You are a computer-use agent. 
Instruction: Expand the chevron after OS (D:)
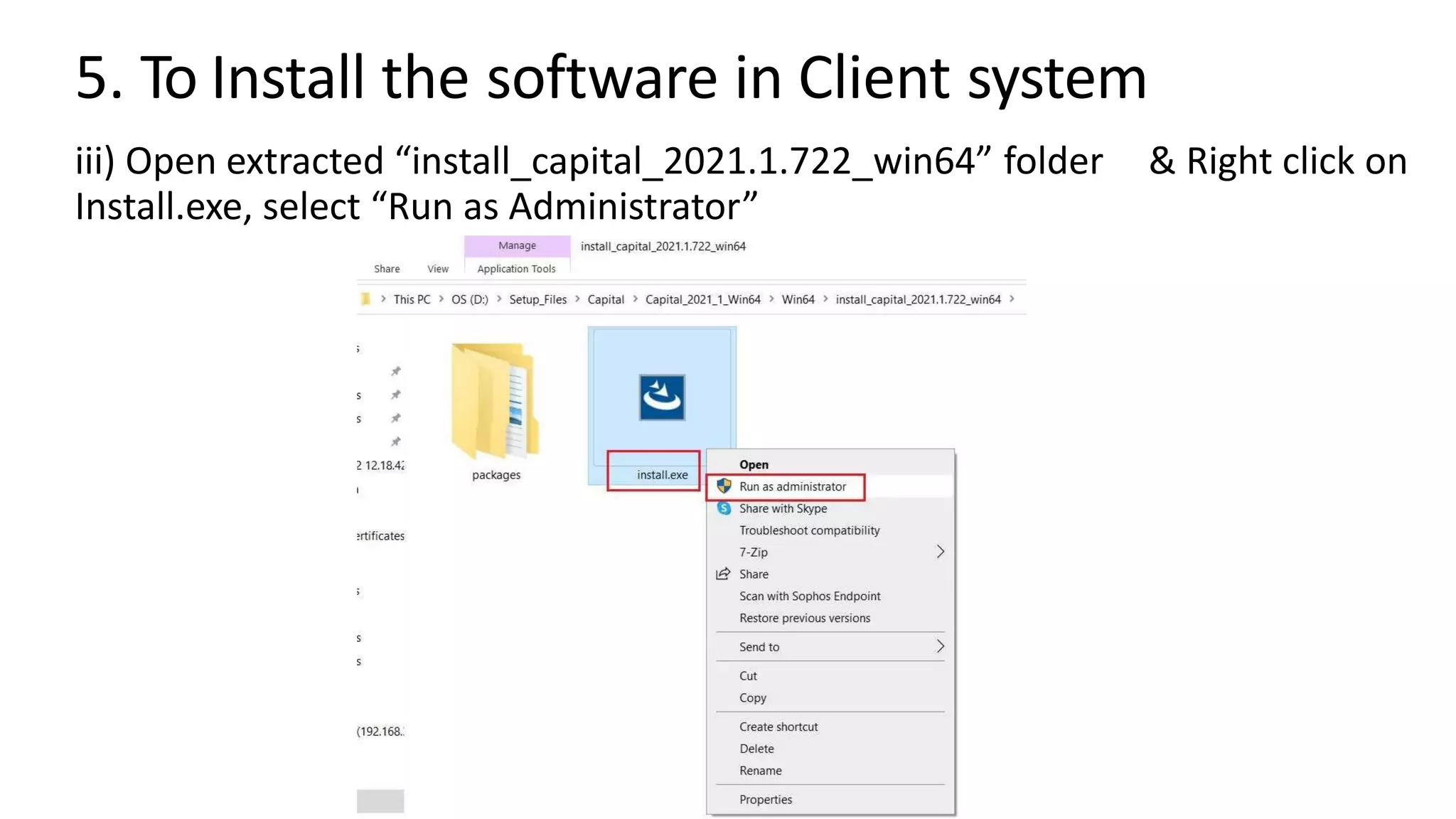(x=498, y=299)
